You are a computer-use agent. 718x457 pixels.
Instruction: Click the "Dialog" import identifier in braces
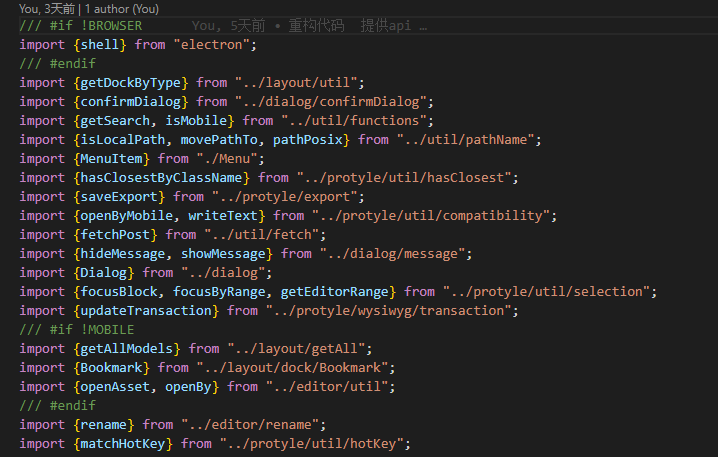coord(103,273)
